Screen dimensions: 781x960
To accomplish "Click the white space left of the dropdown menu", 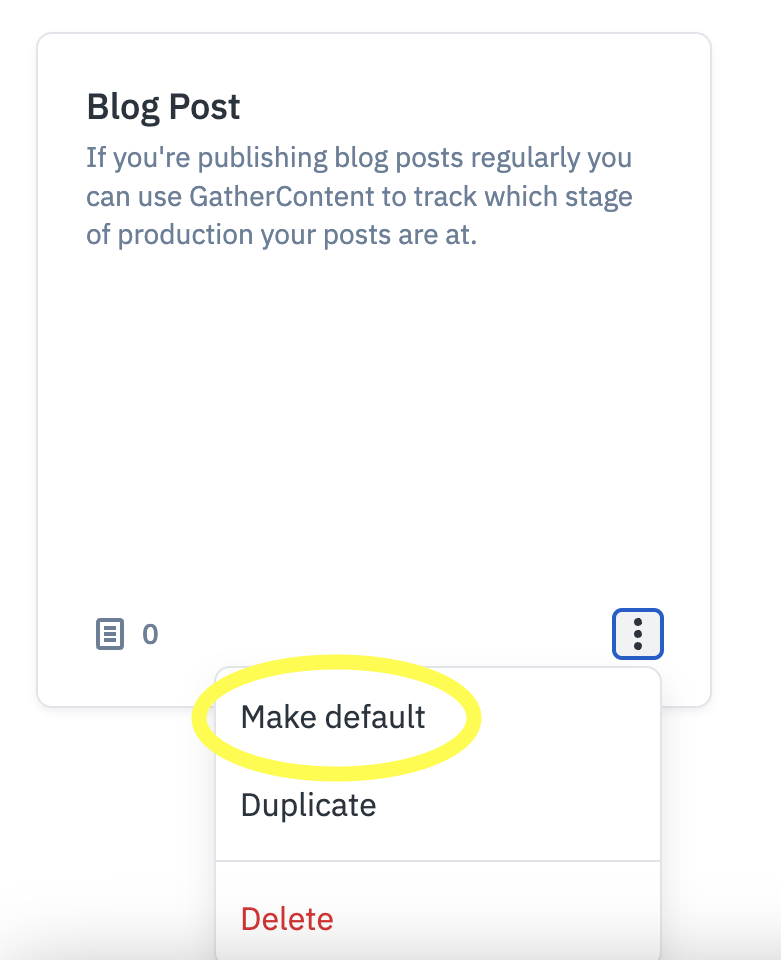I will (110, 820).
